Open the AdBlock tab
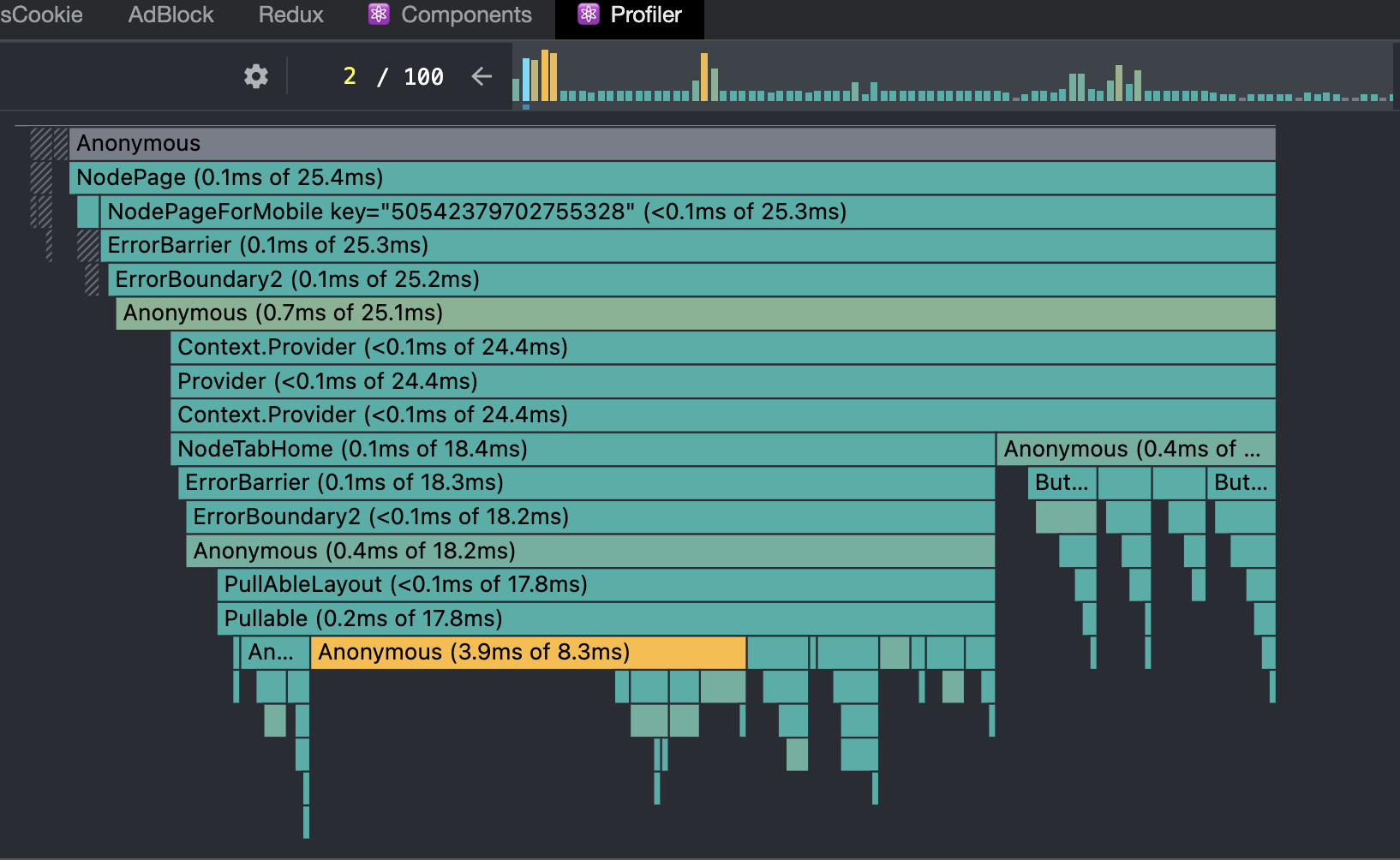This screenshot has width=1400, height=860. (x=171, y=15)
